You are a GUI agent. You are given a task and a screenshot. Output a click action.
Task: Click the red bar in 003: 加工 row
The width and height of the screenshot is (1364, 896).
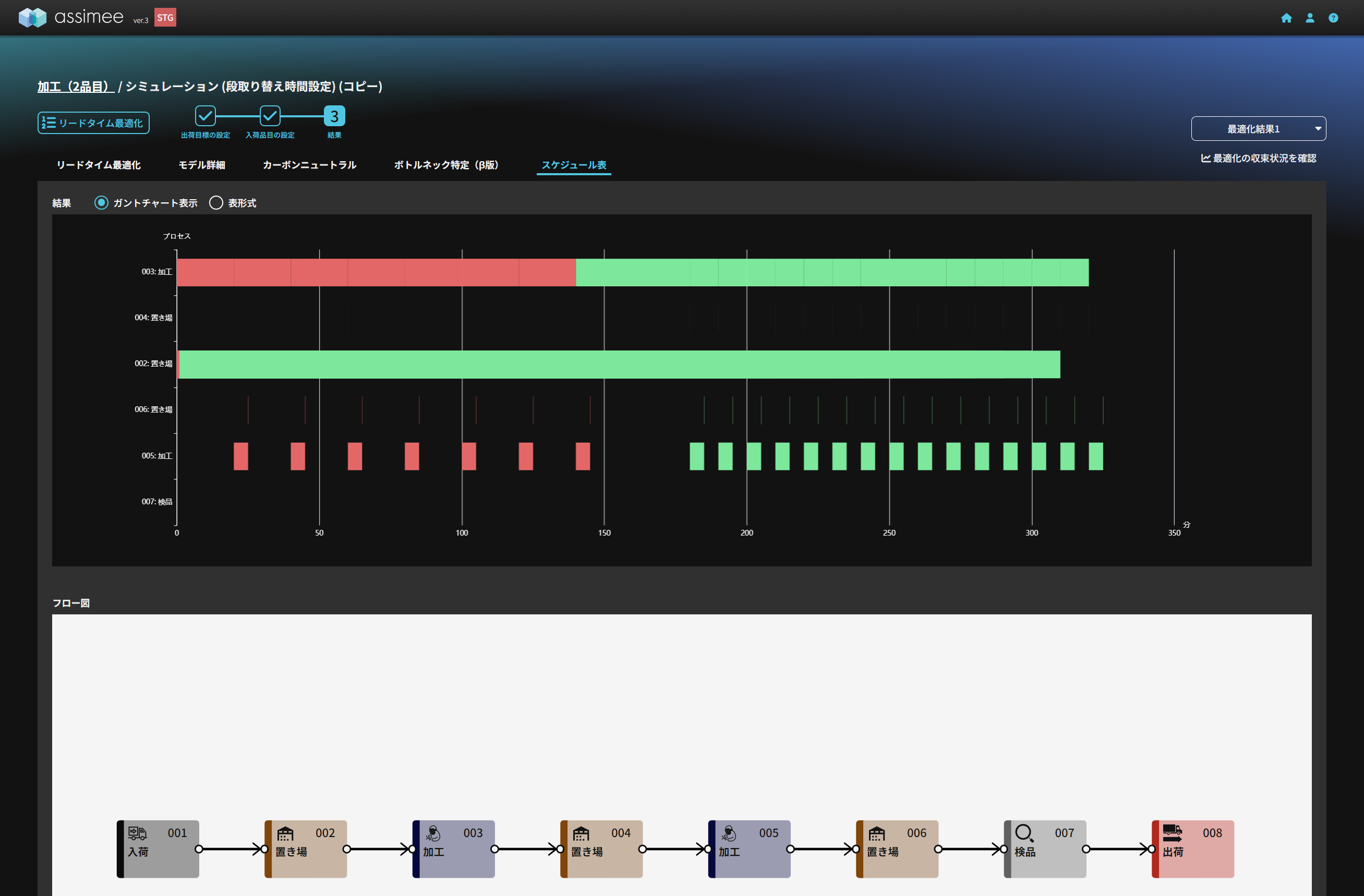tap(376, 272)
